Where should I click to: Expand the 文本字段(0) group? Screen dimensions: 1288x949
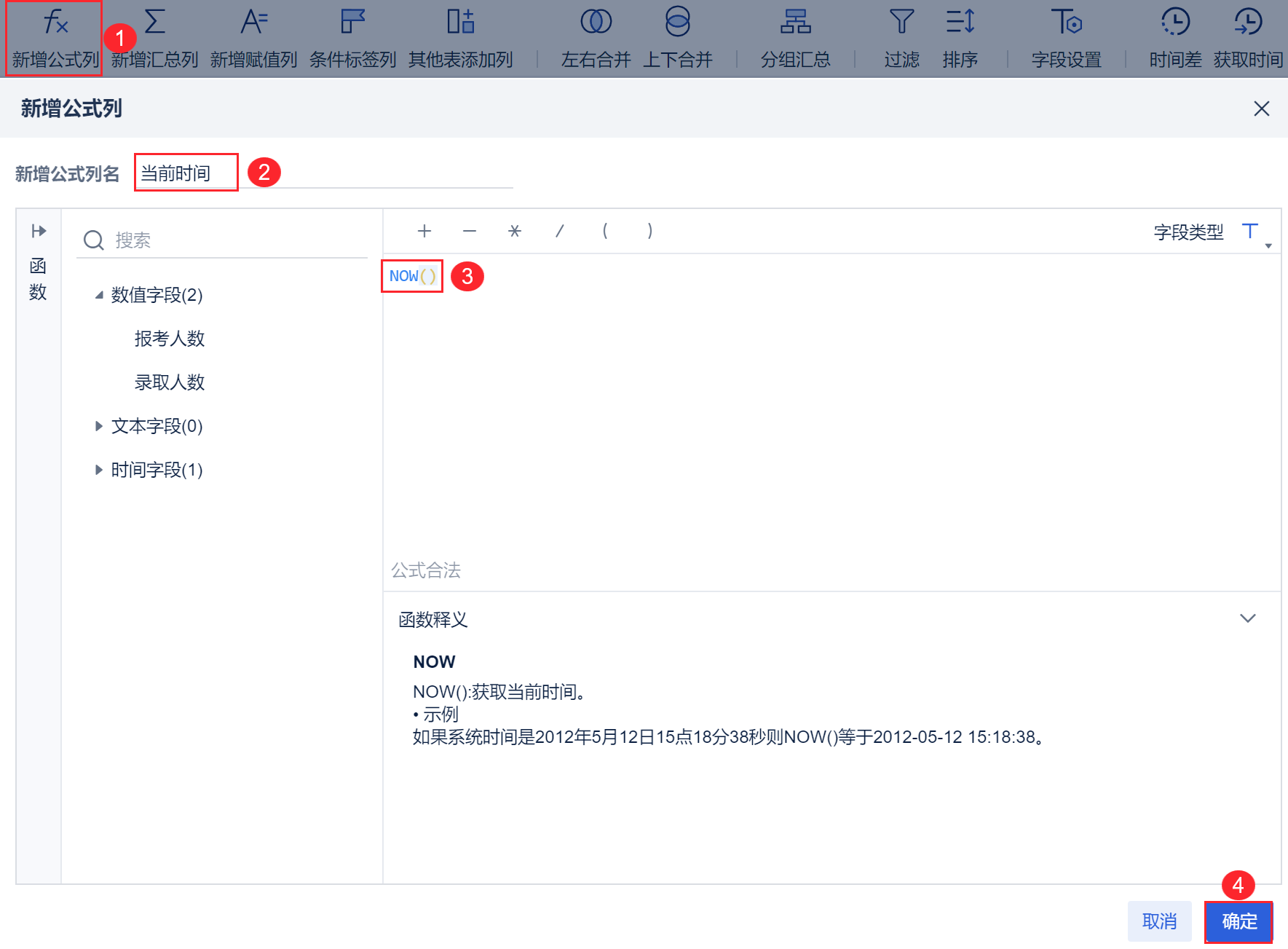click(x=99, y=426)
